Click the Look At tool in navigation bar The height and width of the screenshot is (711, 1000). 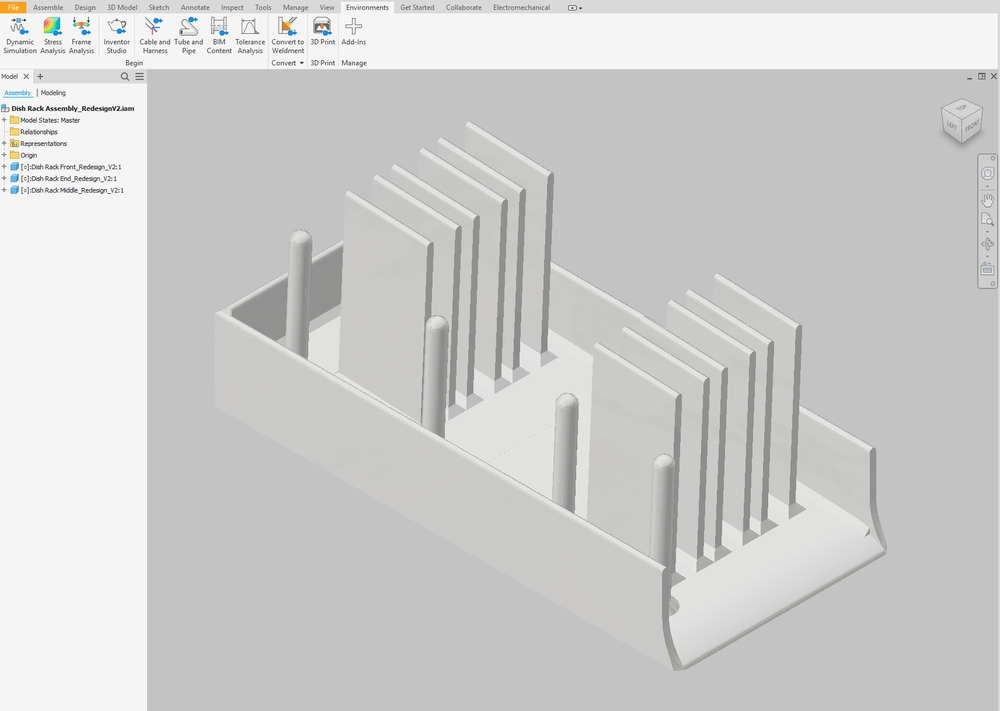[x=987, y=269]
